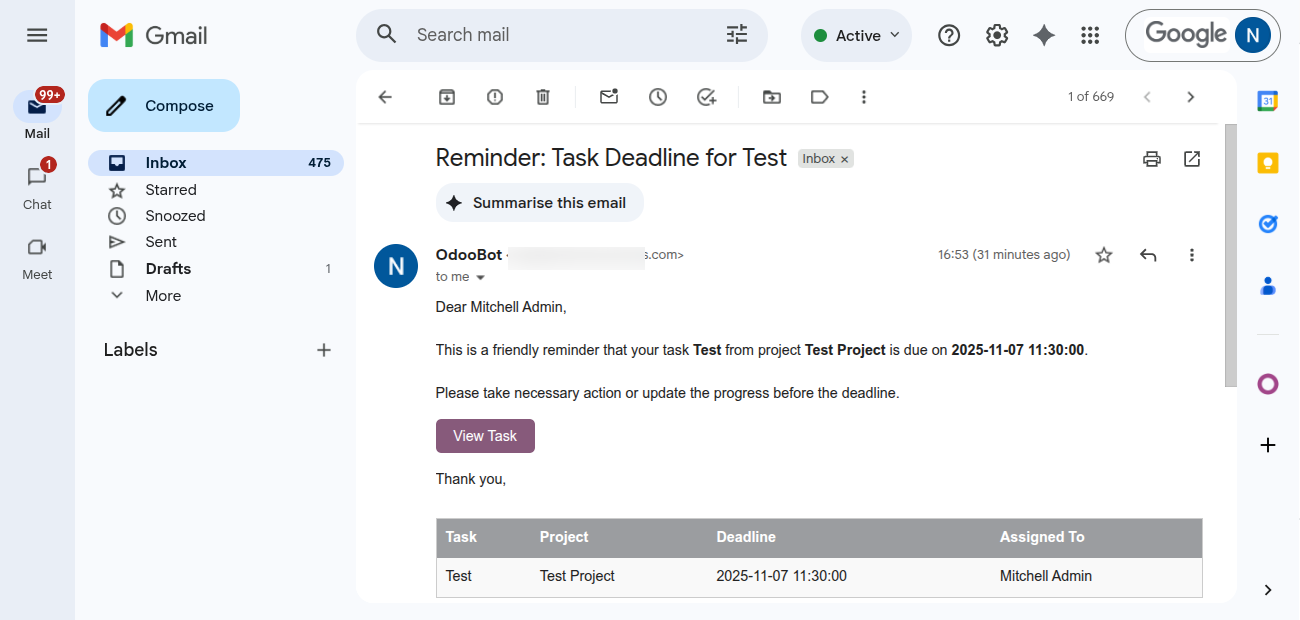The width and height of the screenshot is (1300, 620).
Task: Open the Labels tag icon
Action: [x=819, y=97]
